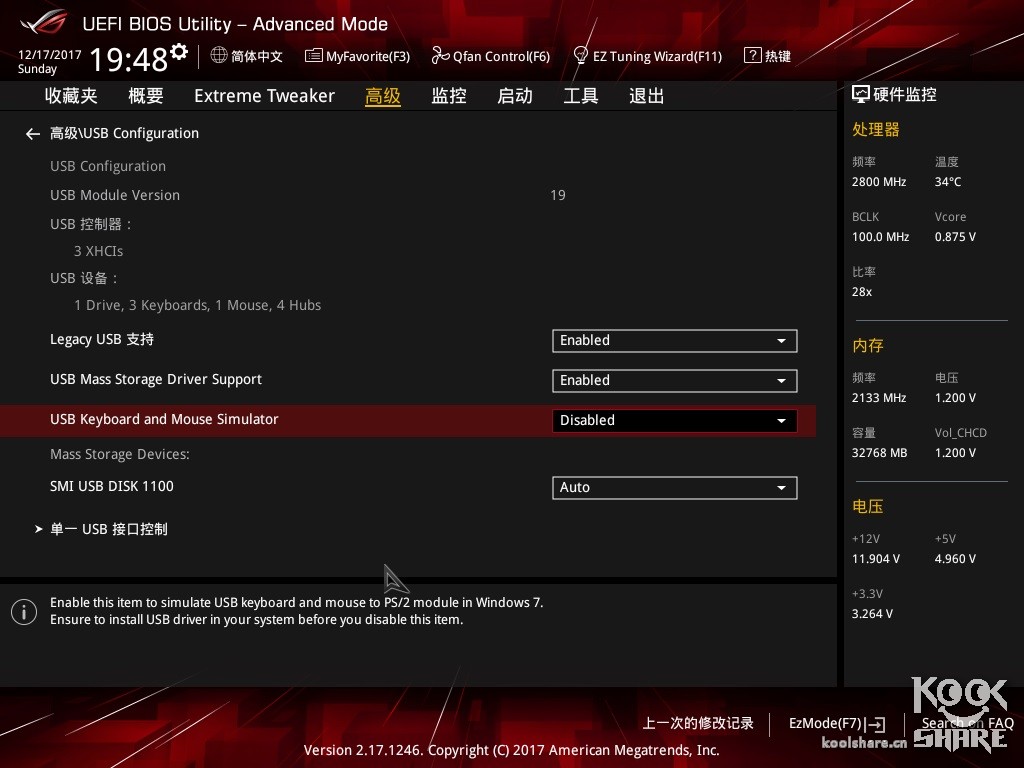Click the 硬件监控 panel title
Screen dimensions: 1024x768
point(904,95)
